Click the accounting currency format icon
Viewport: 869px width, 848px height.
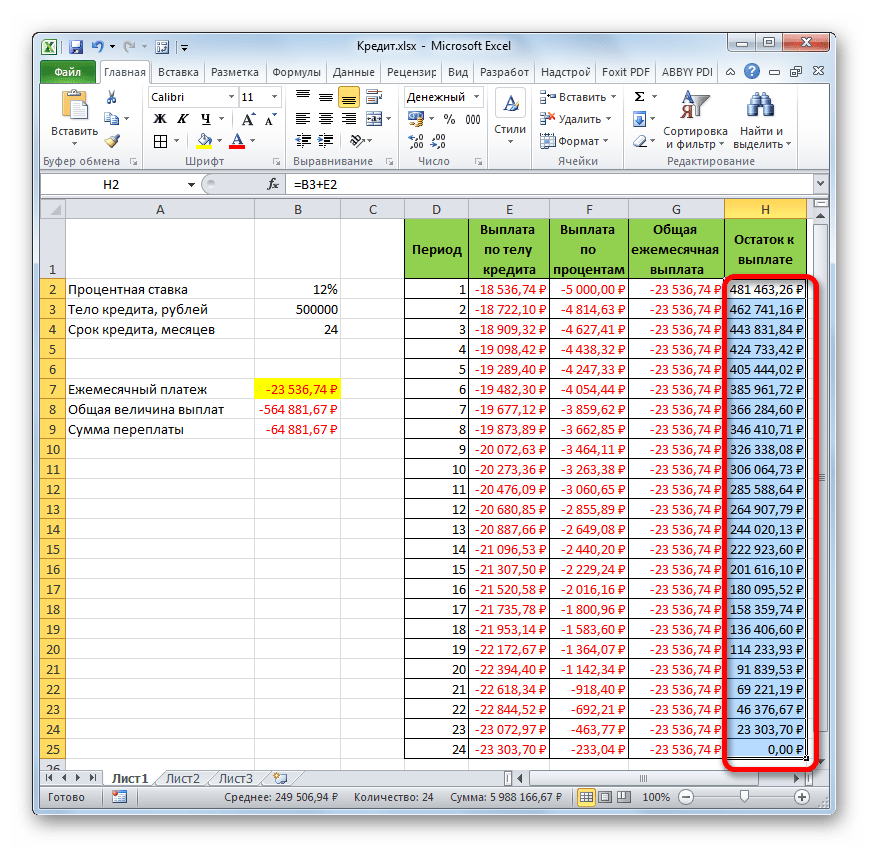(x=416, y=119)
